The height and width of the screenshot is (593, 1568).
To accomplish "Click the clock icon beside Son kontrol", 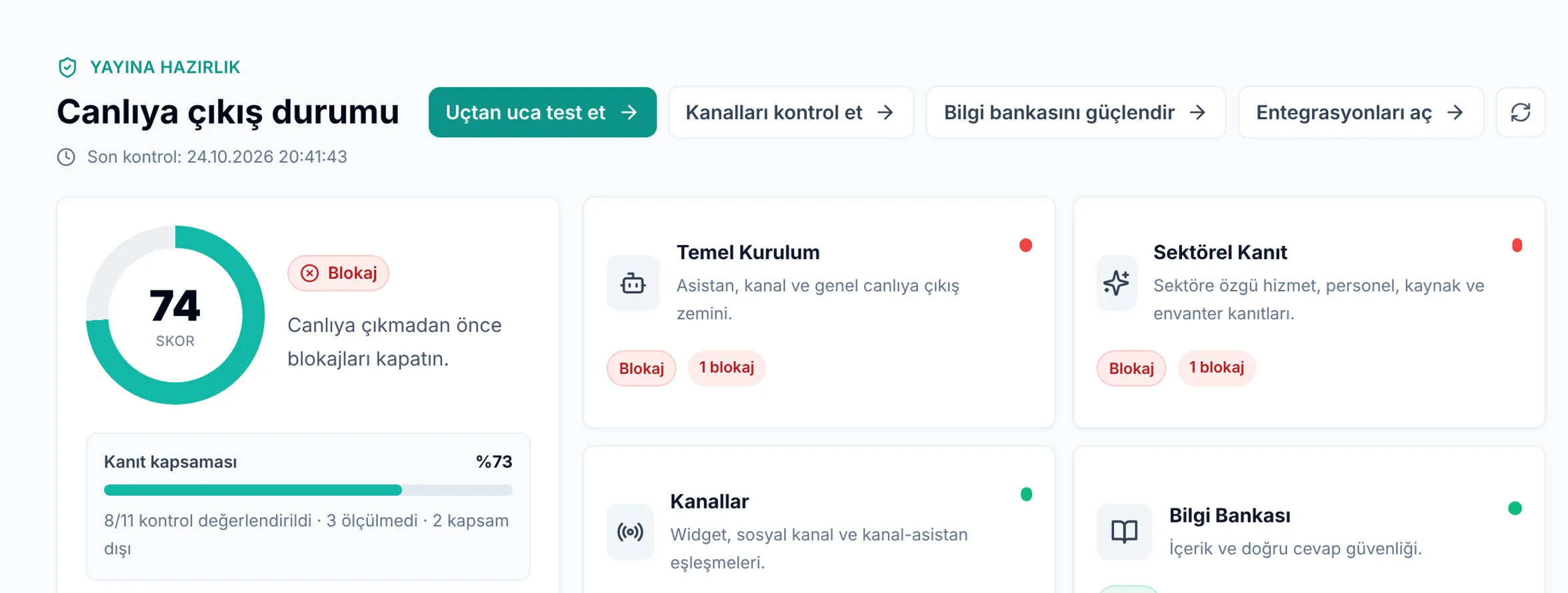I will 66,157.
